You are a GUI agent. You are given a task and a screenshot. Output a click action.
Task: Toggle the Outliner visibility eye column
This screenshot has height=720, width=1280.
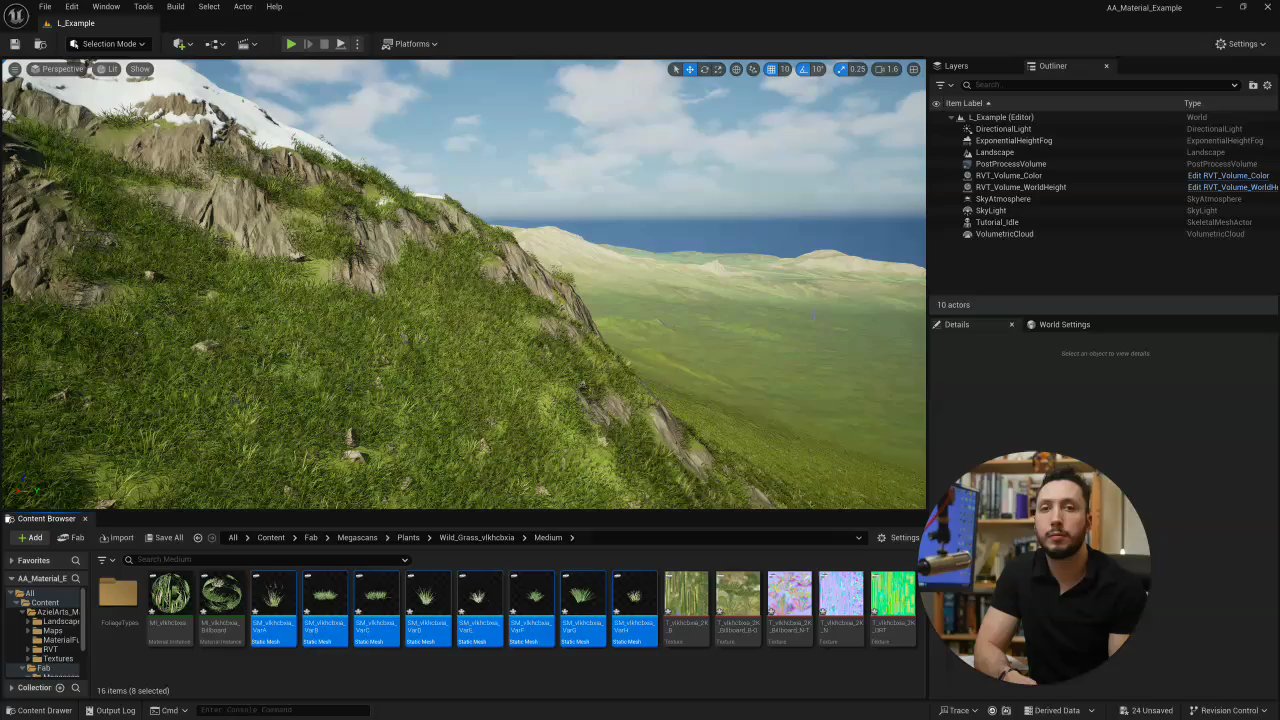936,103
